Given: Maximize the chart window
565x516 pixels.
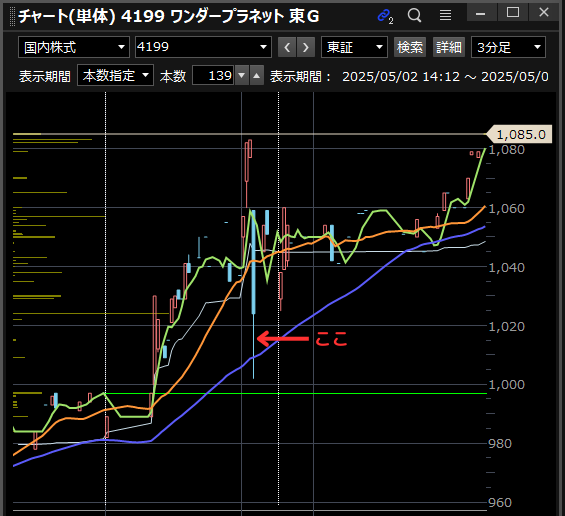Looking at the screenshot, I should click(x=513, y=12).
